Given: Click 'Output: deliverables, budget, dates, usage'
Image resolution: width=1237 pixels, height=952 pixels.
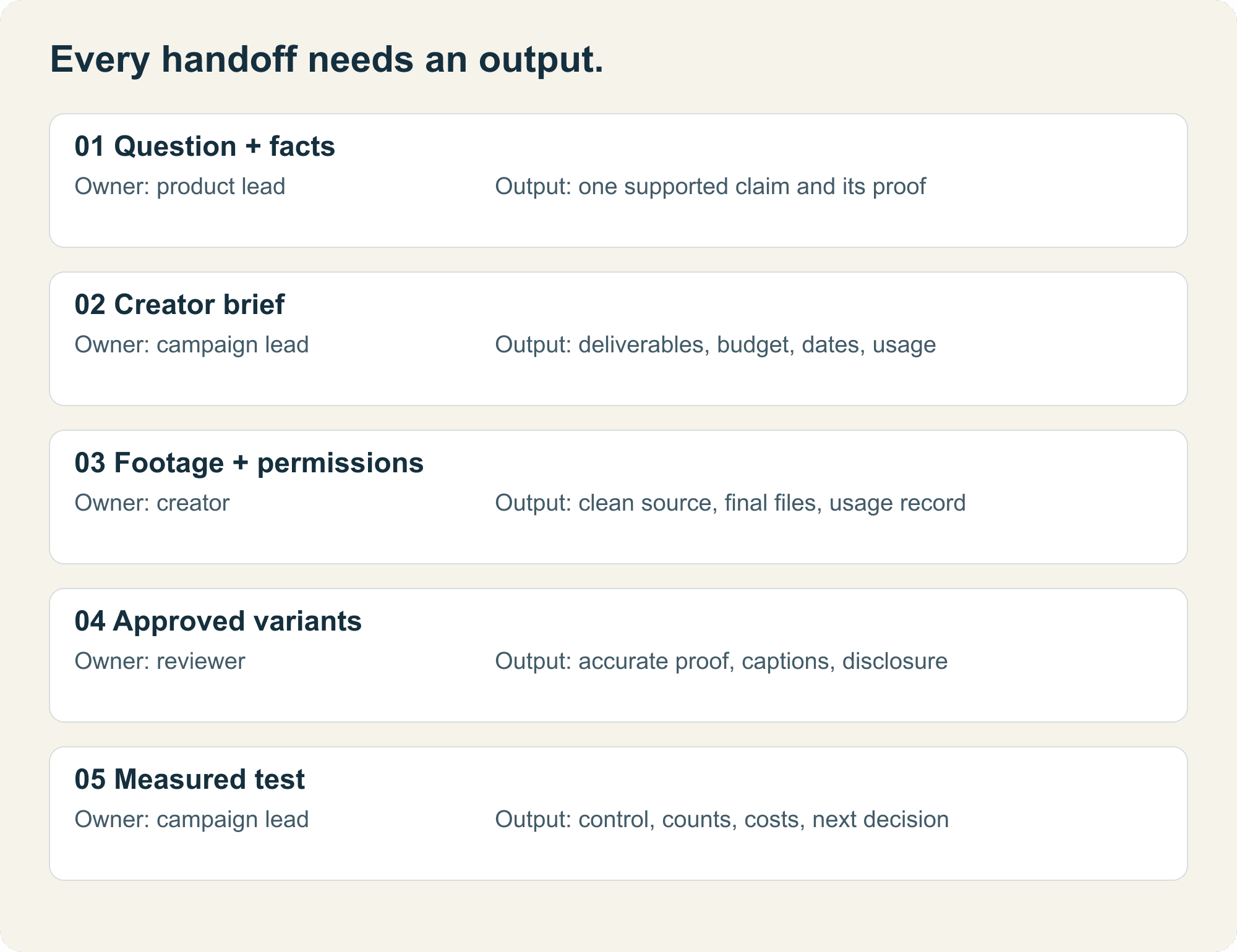Looking at the screenshot, I should (x=715, y=345).
